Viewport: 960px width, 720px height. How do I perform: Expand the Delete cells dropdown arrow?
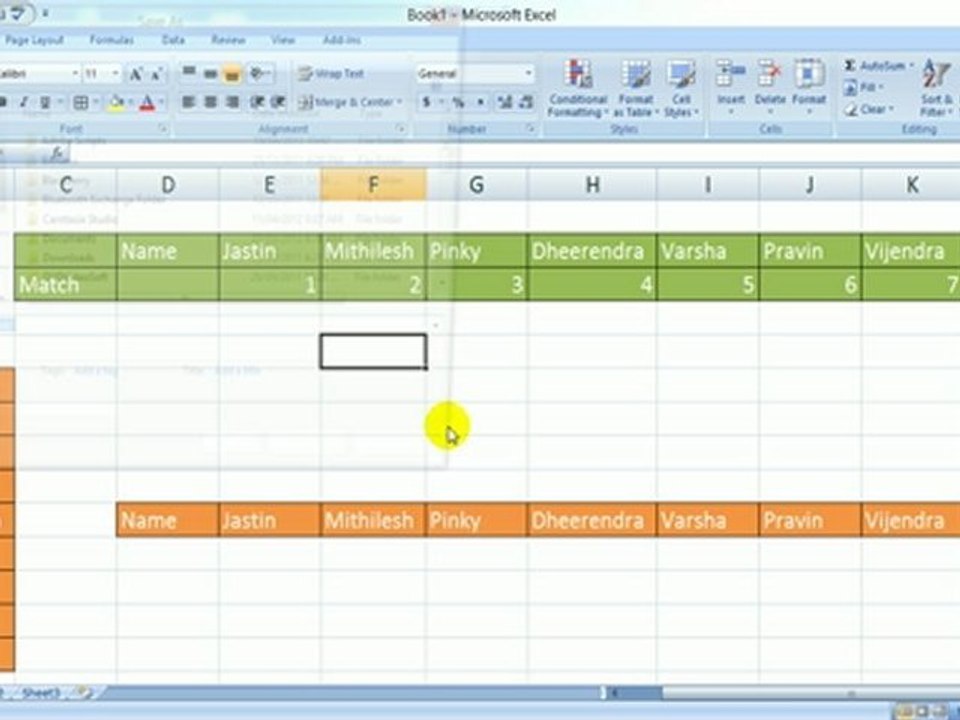pyautogui.click(x=770, y=112)
